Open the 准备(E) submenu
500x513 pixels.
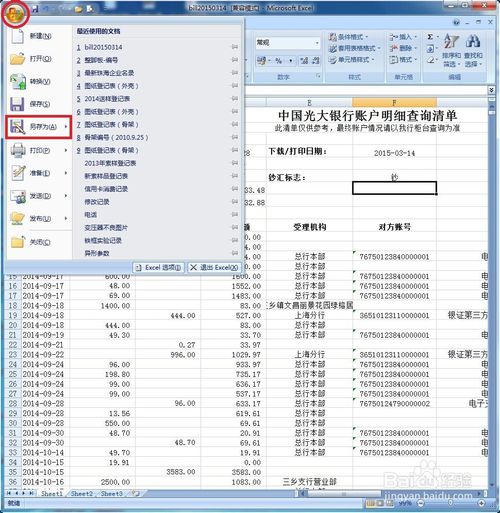click(x=38, y=173)
